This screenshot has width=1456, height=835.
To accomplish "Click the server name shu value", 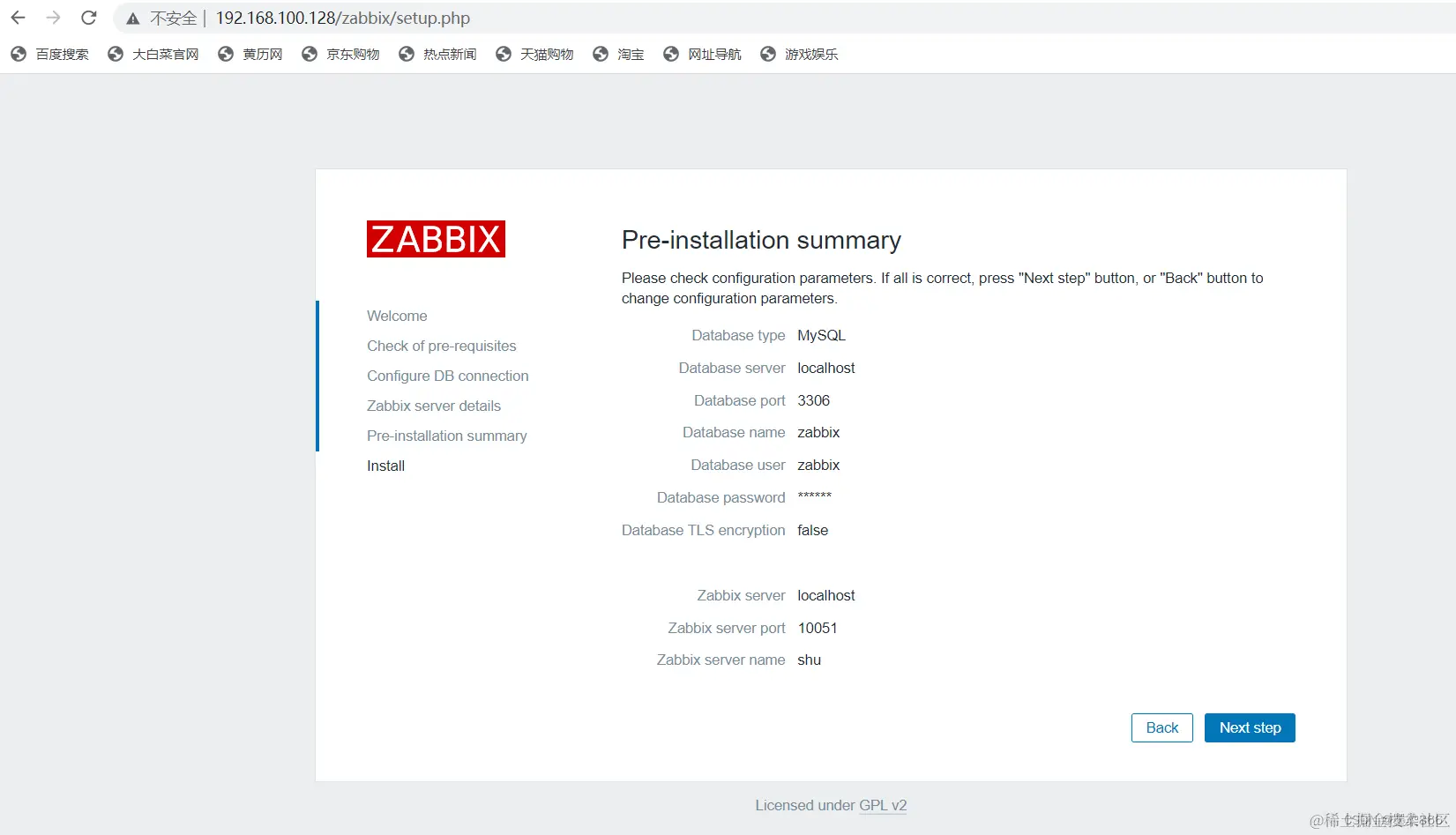I will click(x=809, y=660).
